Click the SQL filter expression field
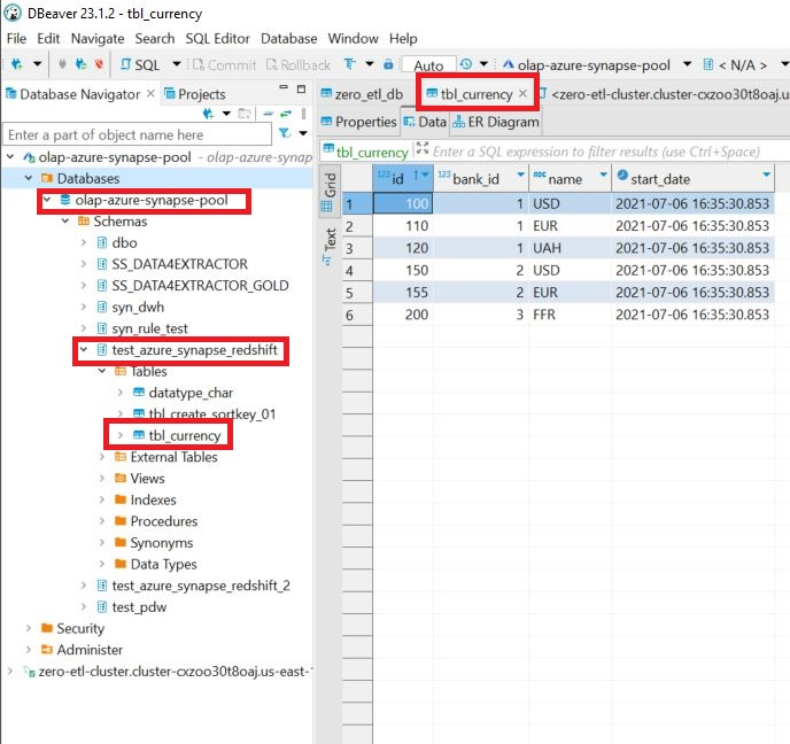The width and height of the screenshot is (790, 744). (x=596, y=152)
